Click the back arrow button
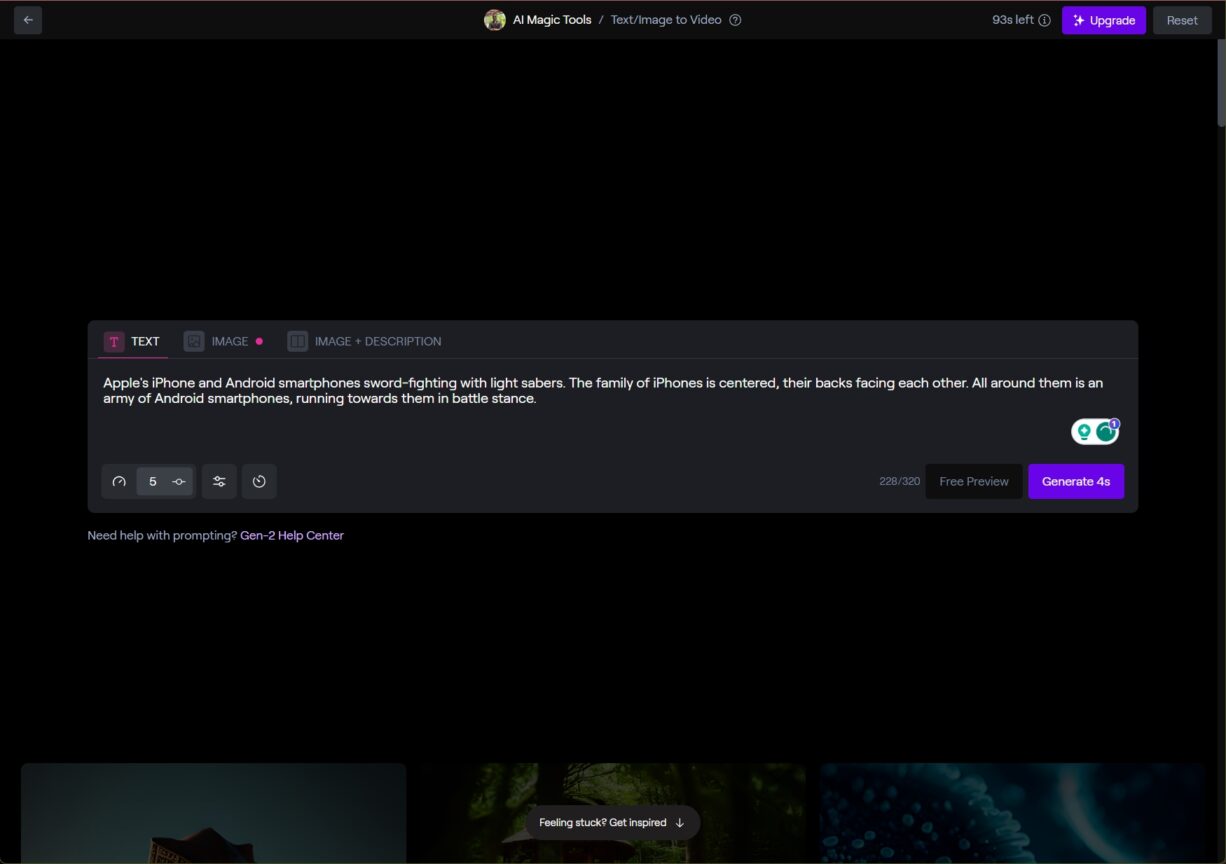Viewport: 1226px width, 864px height. [28, 20]
